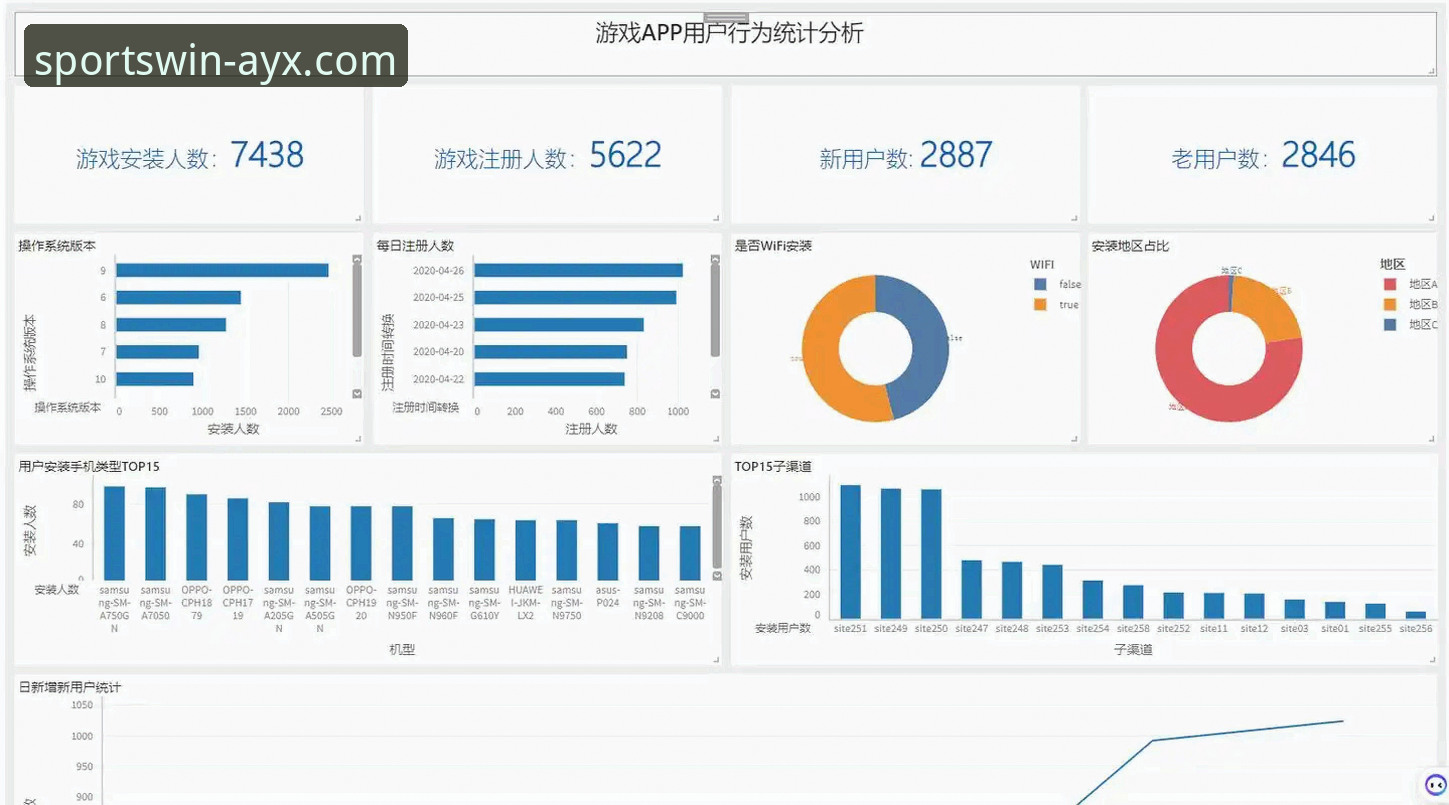Click the 老用户数 value 2846

click(1318, 155)
